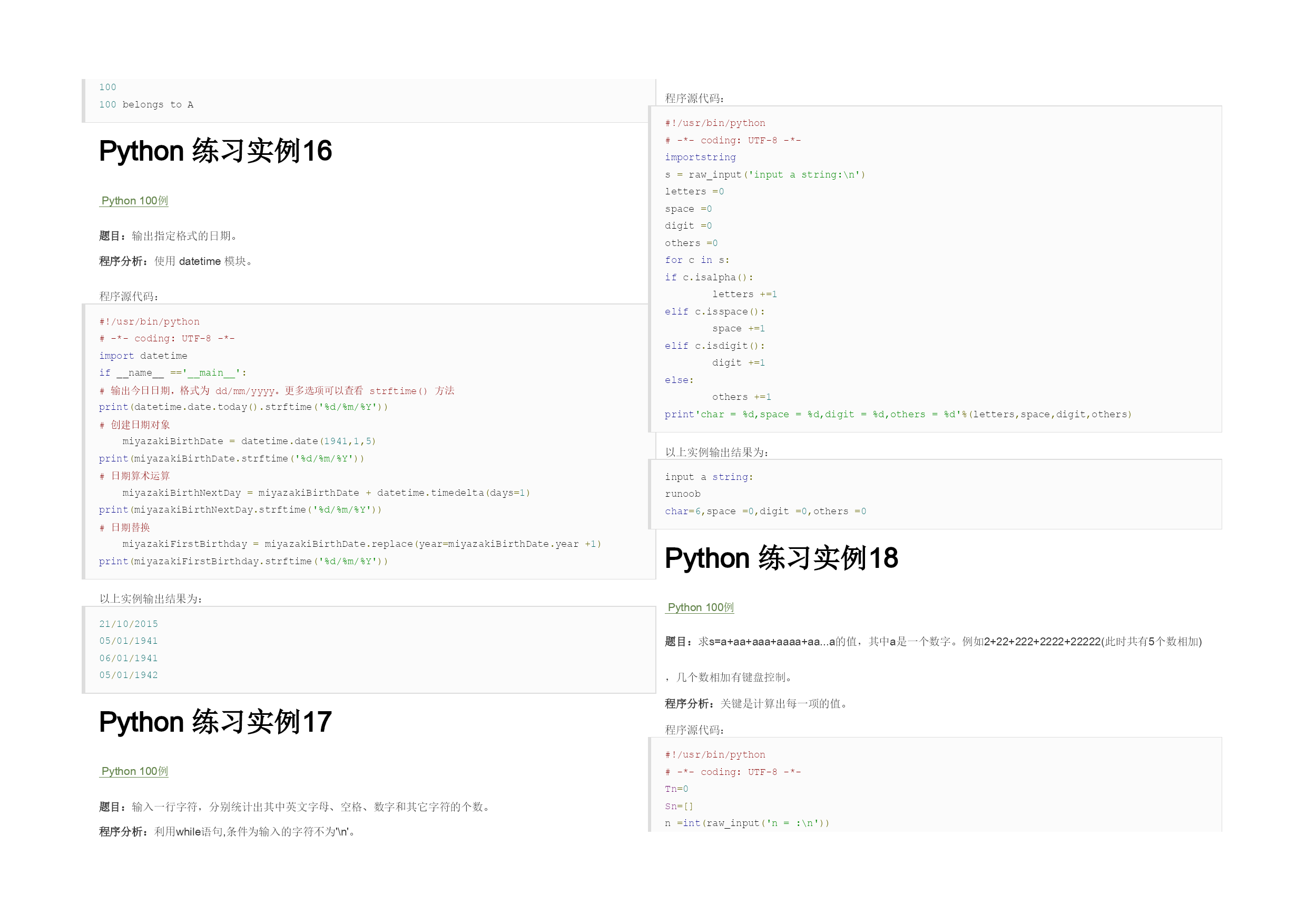The height and width of the screenshot is (924, 1307).
Task: Click the heading Python 练习实例18
Action: (x=781, y=558)
